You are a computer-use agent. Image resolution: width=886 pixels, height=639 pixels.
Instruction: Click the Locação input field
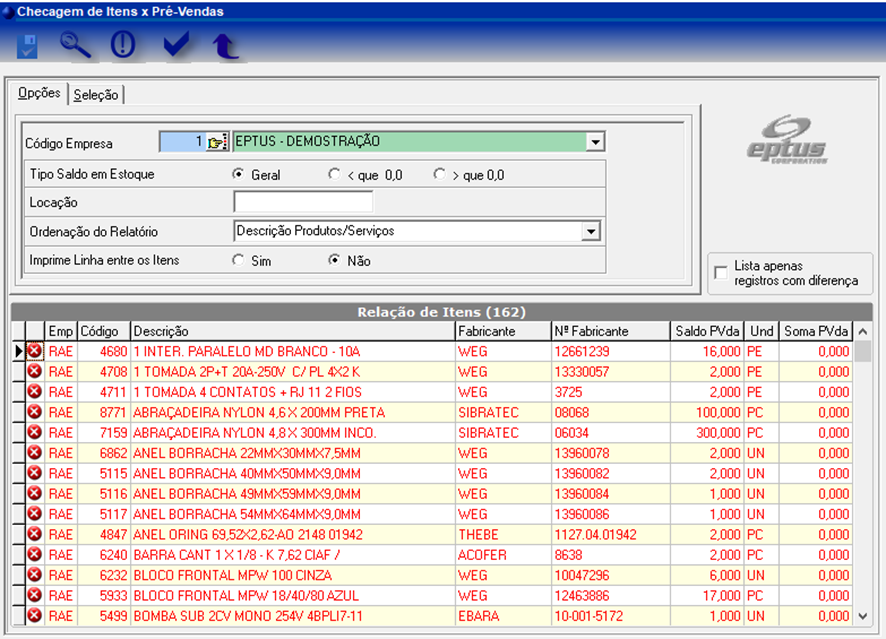tap(302, 202)
